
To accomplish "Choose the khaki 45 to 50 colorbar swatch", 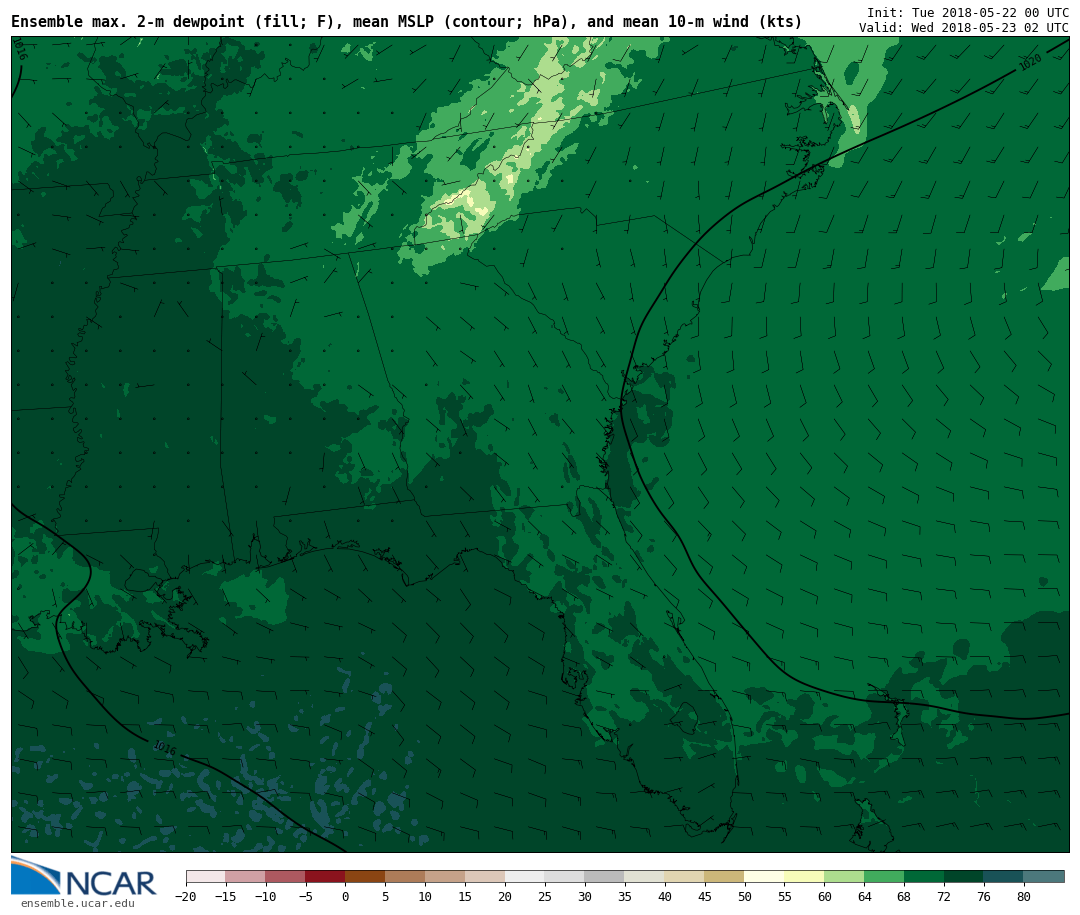I will coord(724,876).
